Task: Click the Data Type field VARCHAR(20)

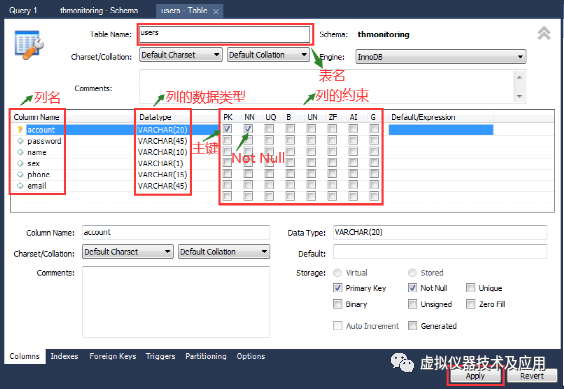Action: pos(440,232)
